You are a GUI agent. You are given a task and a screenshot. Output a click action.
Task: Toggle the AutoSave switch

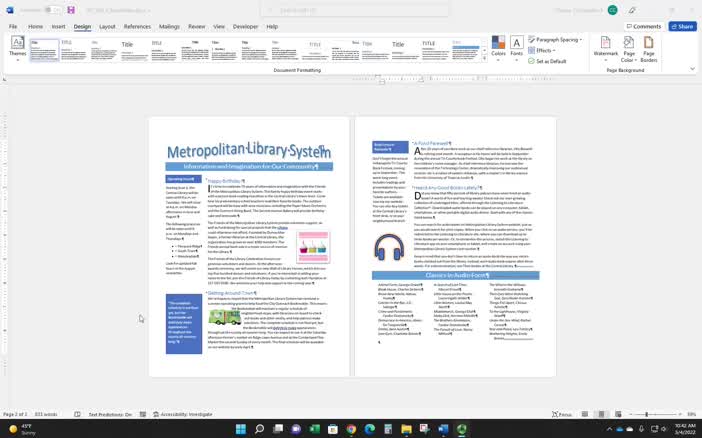[55, 10]
